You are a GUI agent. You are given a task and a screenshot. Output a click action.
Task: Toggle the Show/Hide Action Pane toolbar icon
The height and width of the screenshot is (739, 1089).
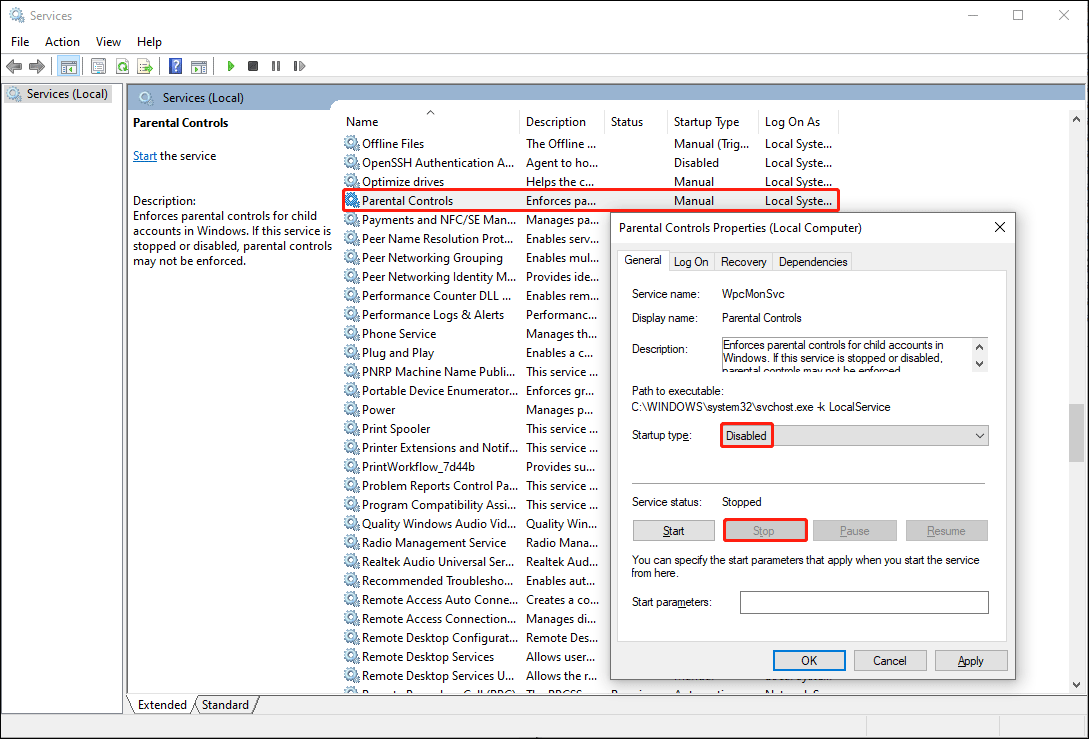coord(199,67)
